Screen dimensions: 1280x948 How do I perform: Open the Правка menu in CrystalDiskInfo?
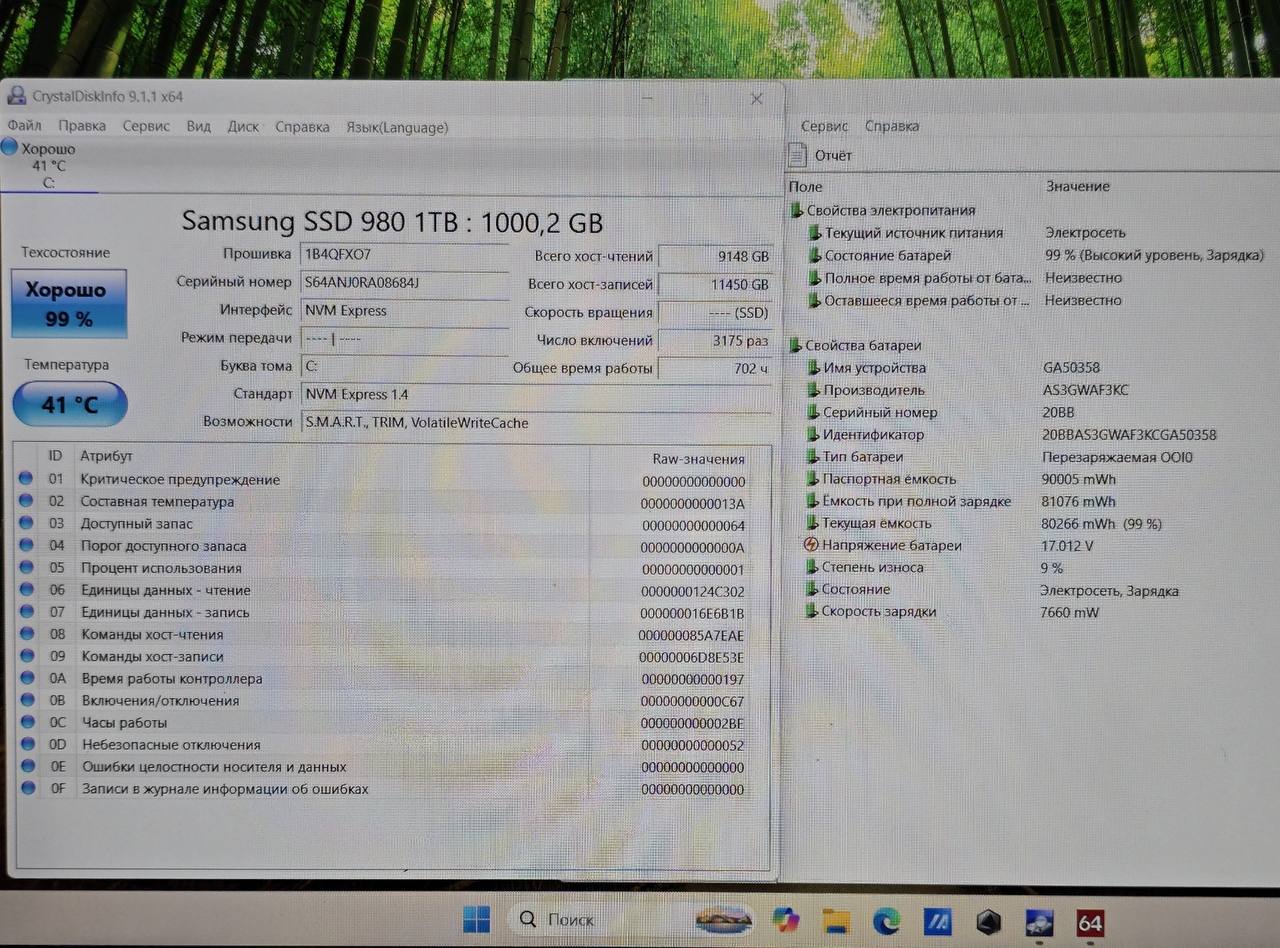click(x=82, y=126)
